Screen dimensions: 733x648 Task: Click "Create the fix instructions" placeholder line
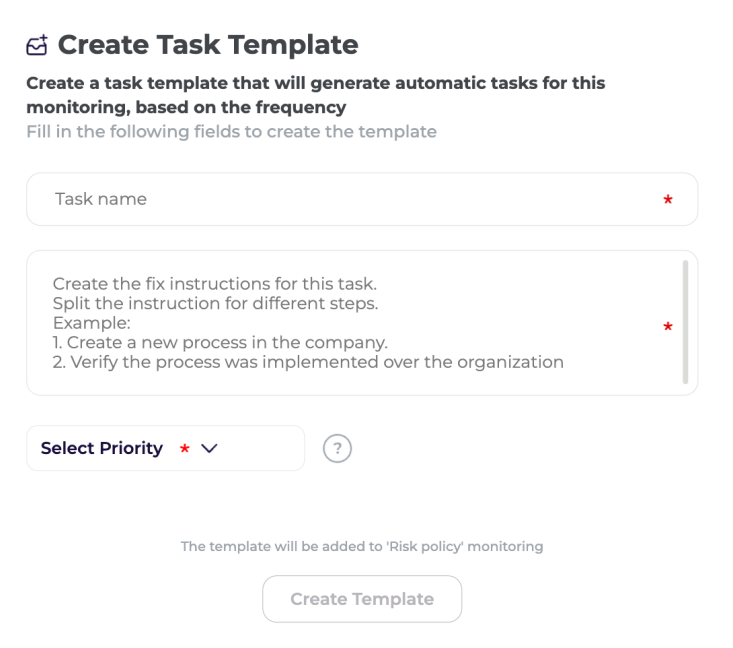(214, 284)
